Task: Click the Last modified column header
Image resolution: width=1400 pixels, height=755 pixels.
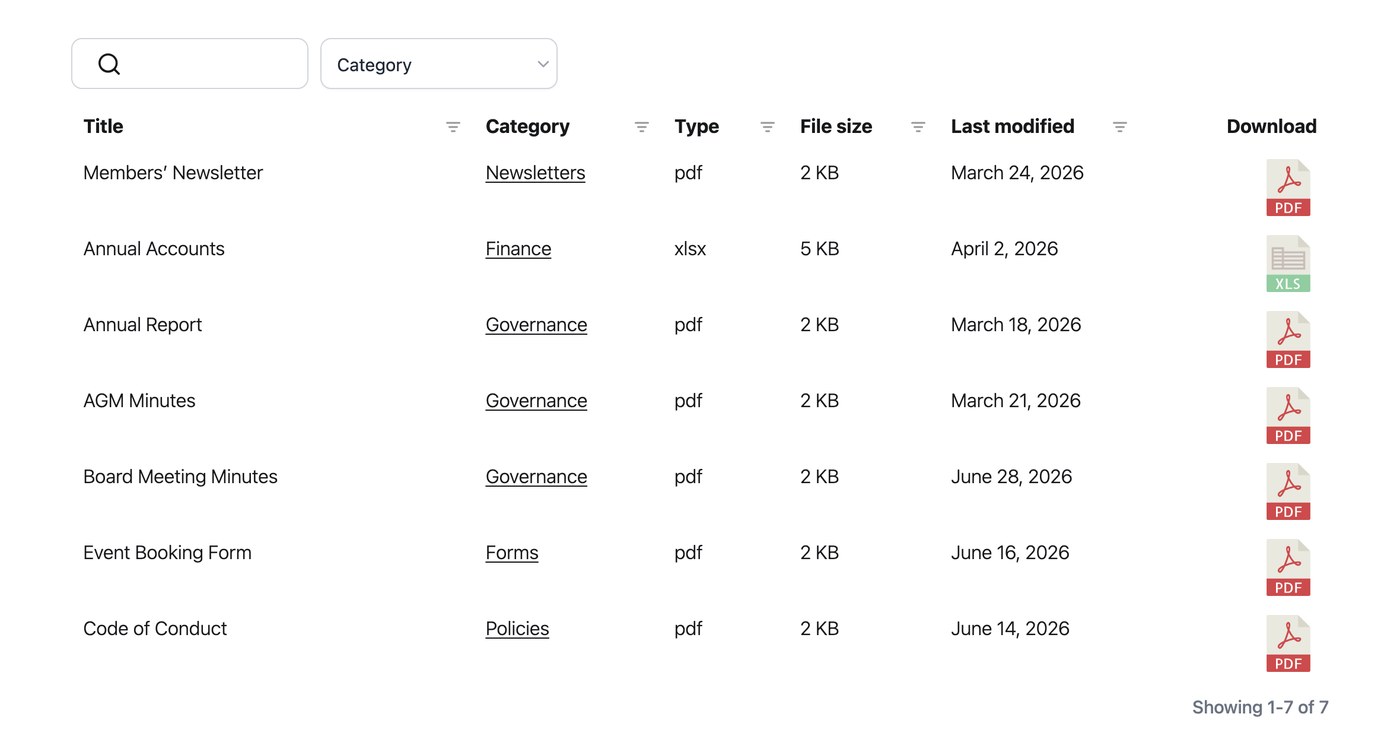Action: pos(1012,127)
